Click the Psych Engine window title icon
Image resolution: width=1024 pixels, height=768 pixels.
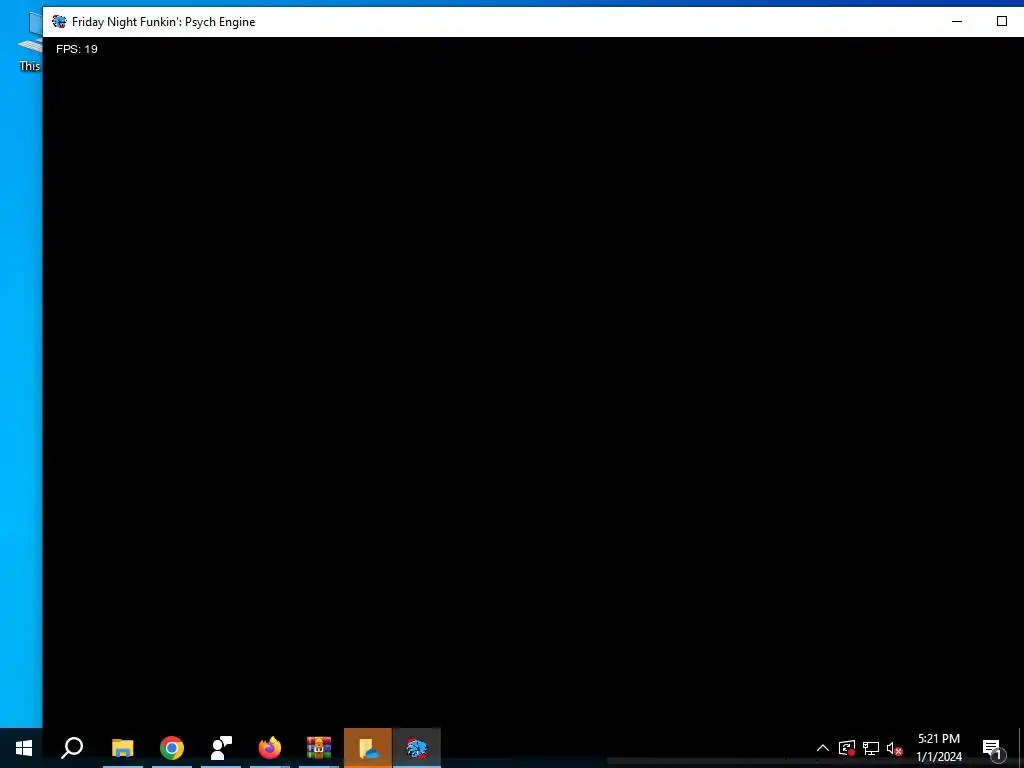pos(59,22)
